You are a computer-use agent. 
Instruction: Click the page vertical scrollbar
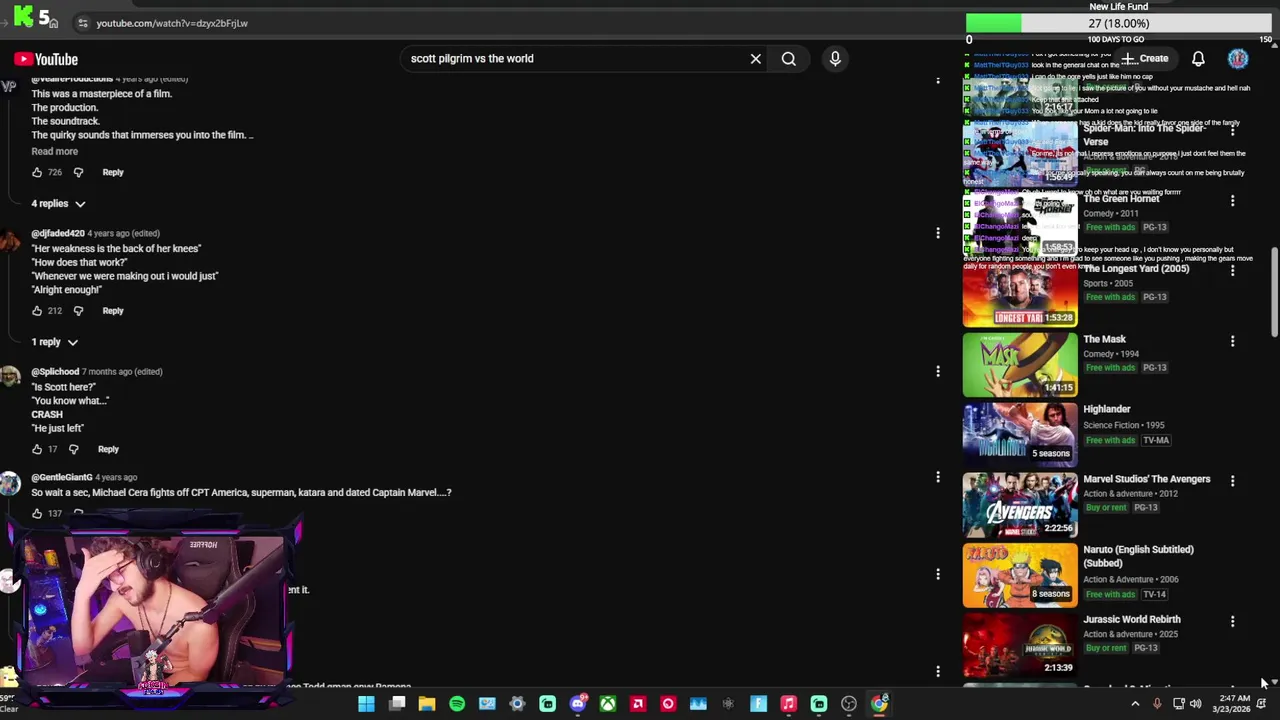1274,292
